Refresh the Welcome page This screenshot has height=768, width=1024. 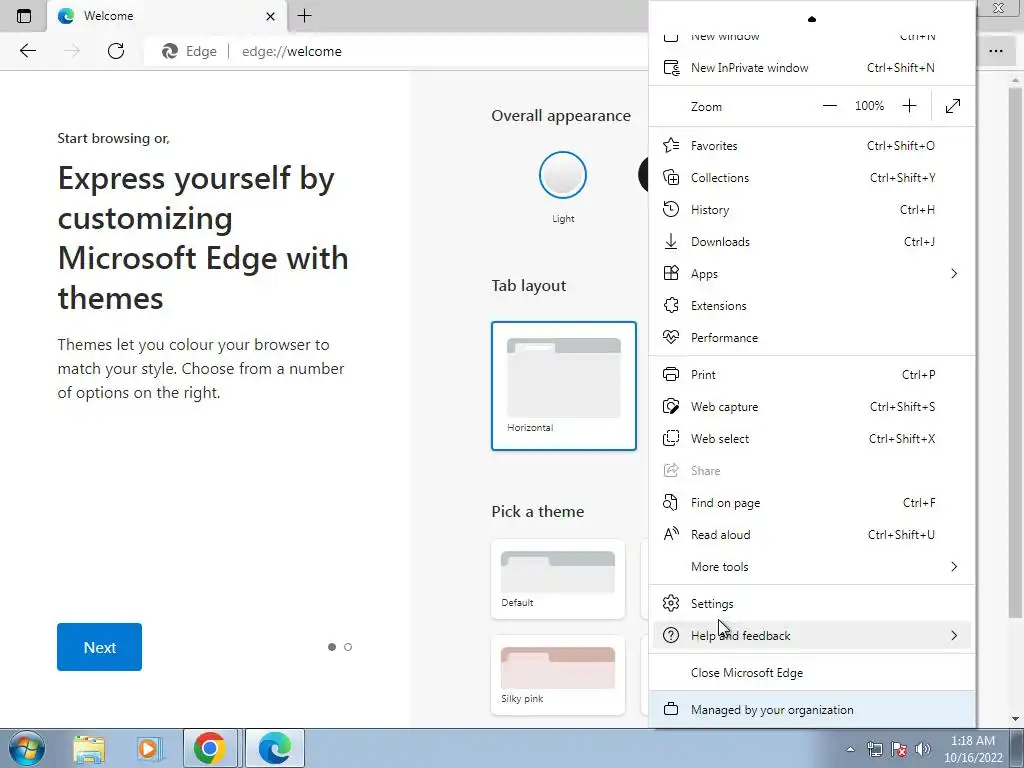pos(116,51)
